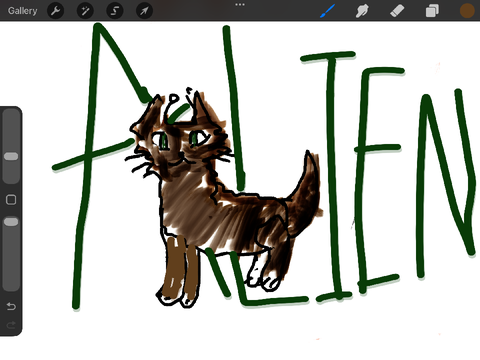Open the brown active color picker
Viewport: 480px width, 360px height.
coord(467,11)
